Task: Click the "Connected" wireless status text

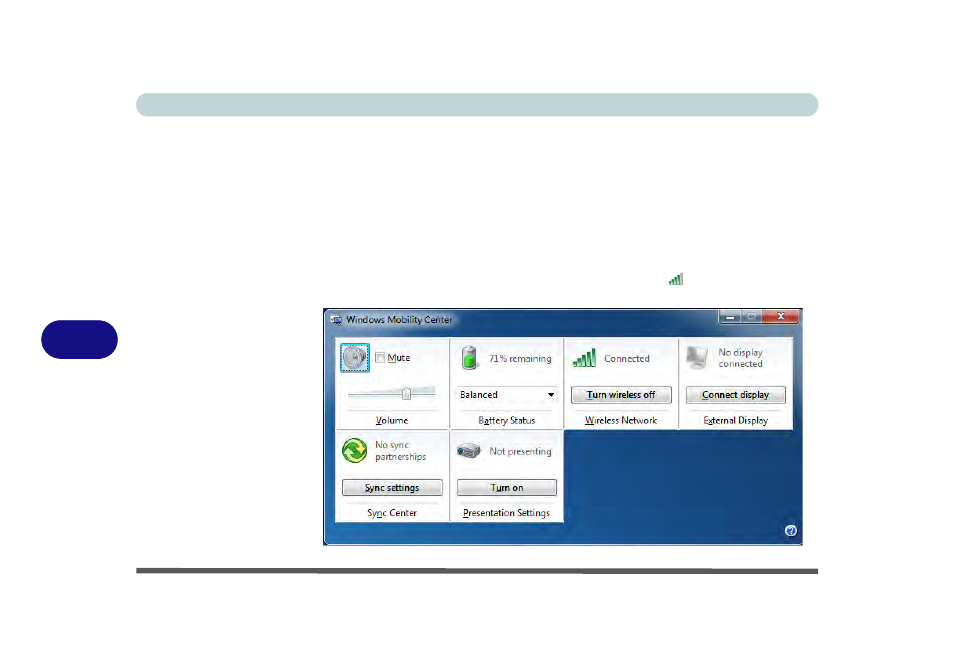Action: (x=627, y=359)
